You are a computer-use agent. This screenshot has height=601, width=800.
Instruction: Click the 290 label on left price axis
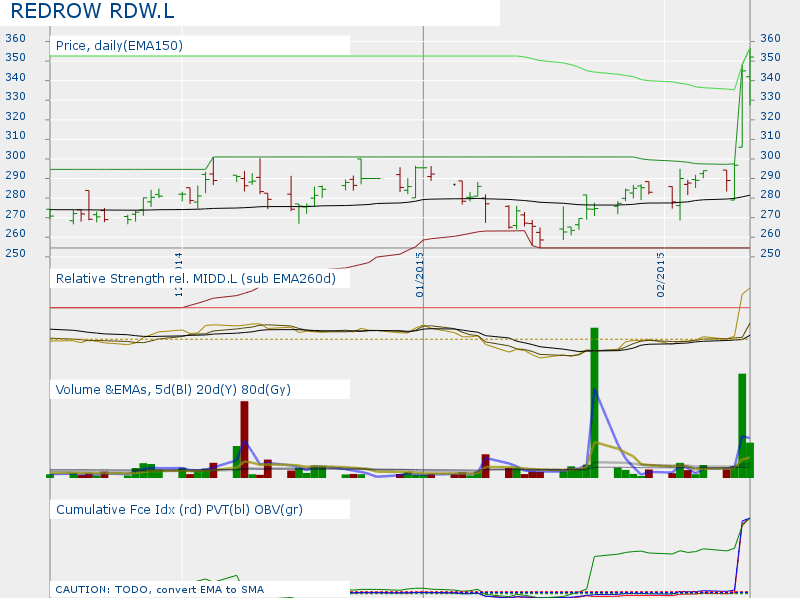coord(15,175)
